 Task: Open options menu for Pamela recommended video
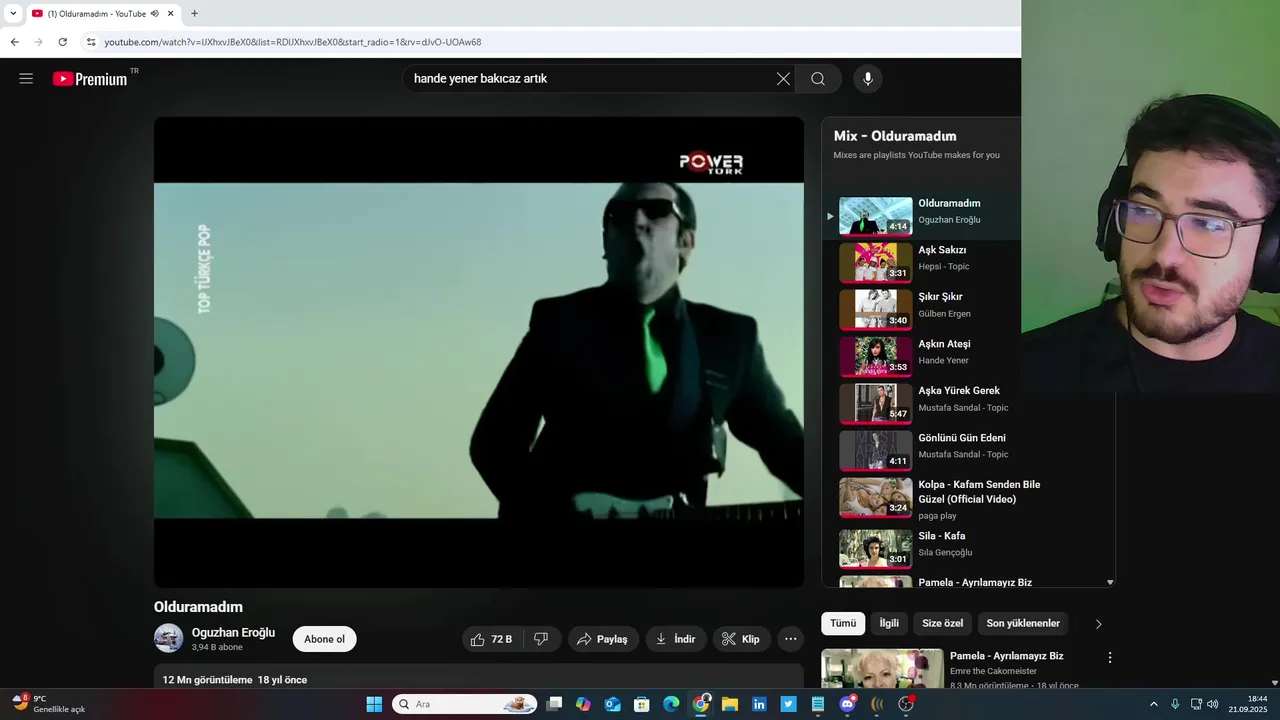1109,657
